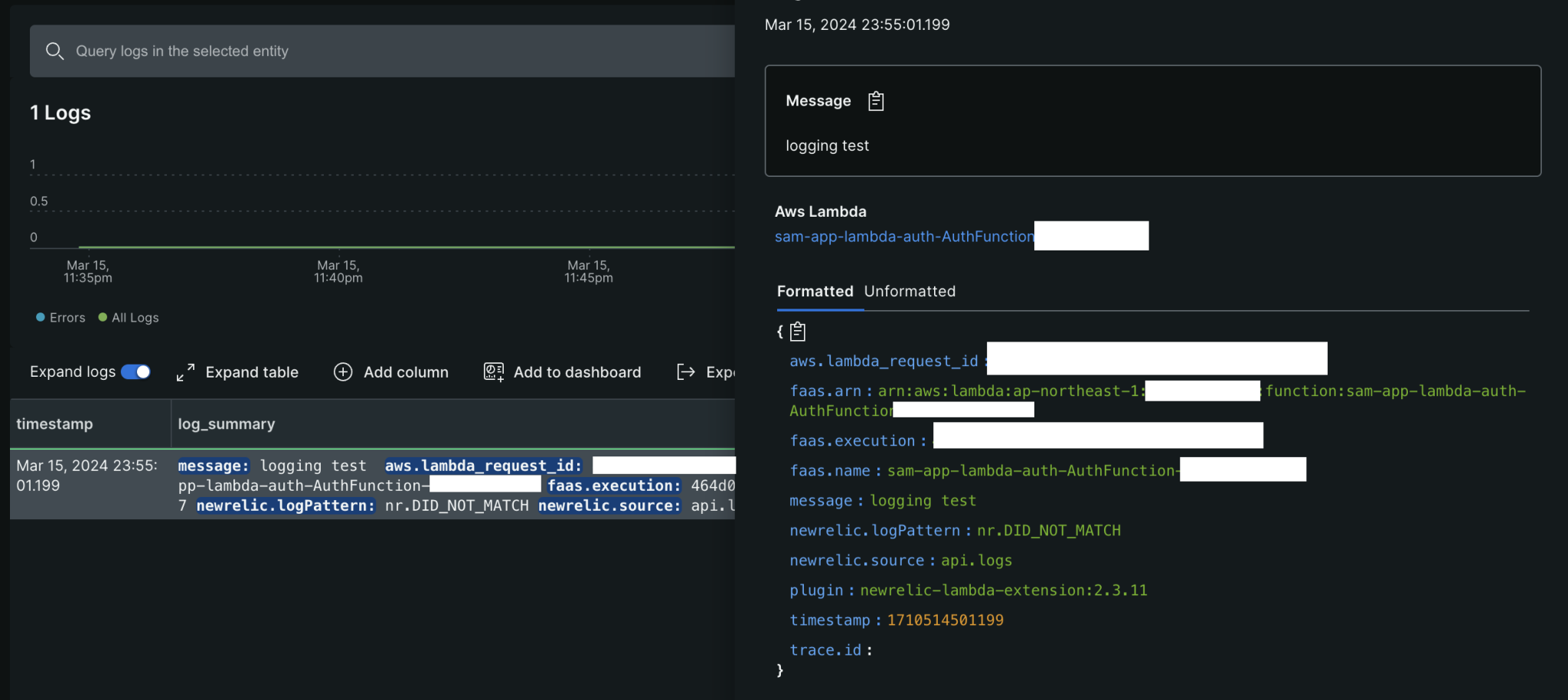Click the newrelic.logPattern: tag in log row
1568x700 pixels.
[286, 505]
